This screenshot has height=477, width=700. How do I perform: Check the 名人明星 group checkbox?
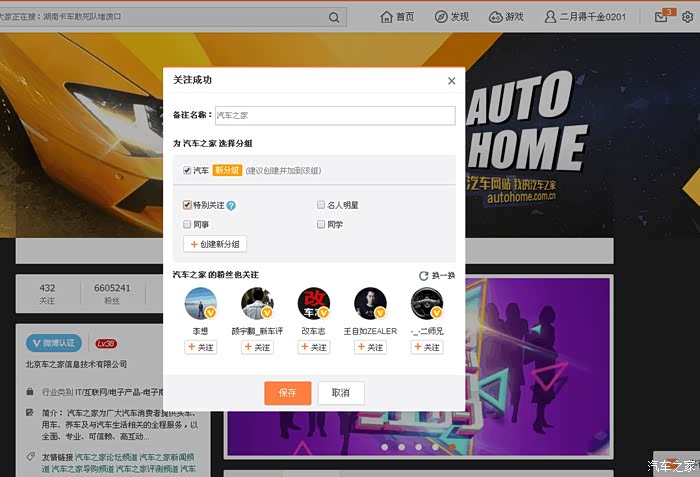tap(321, 205)
